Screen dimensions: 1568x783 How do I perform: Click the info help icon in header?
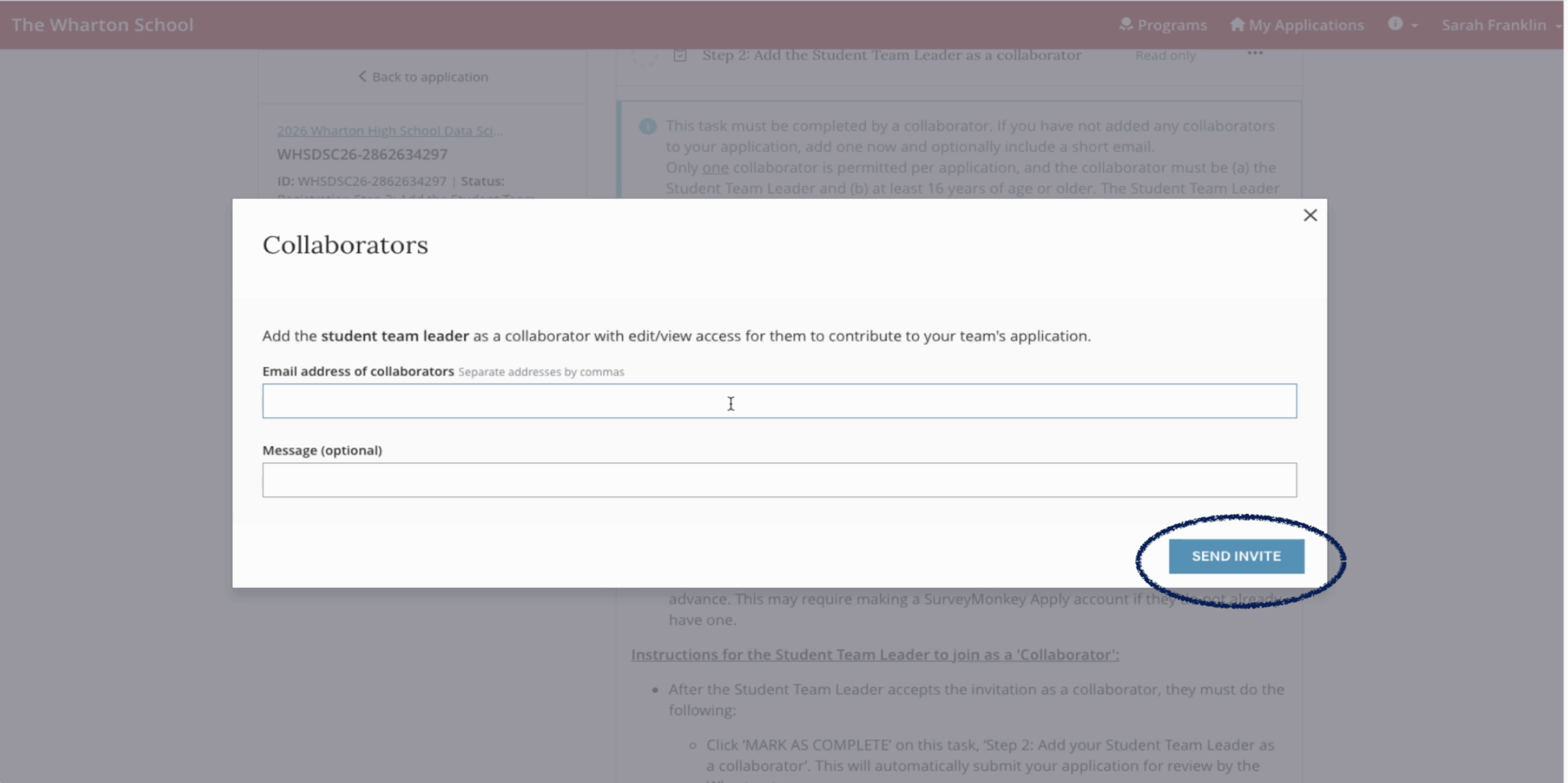coord(1395,24)
